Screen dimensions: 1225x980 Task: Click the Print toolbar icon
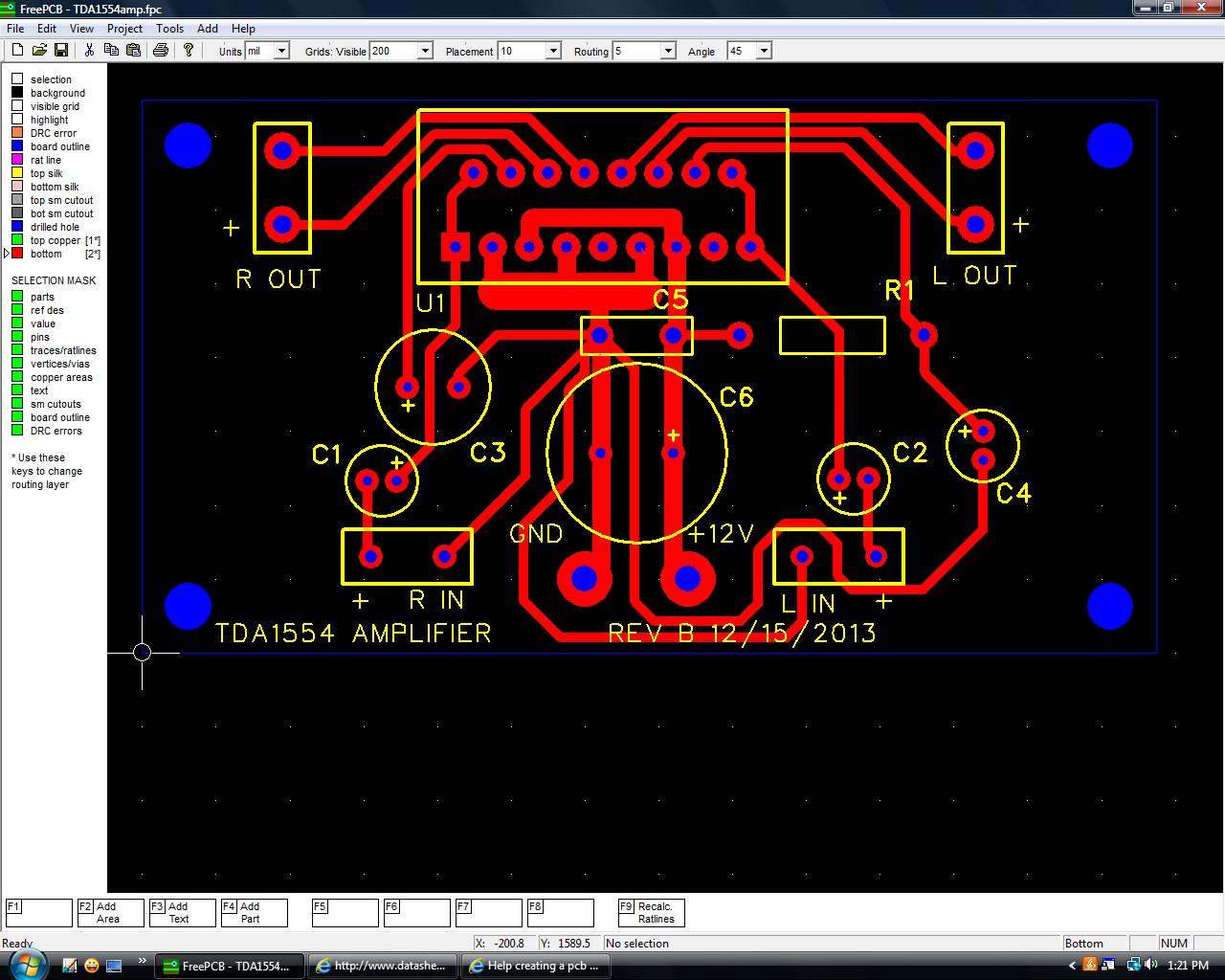click(x=161, y=50)
